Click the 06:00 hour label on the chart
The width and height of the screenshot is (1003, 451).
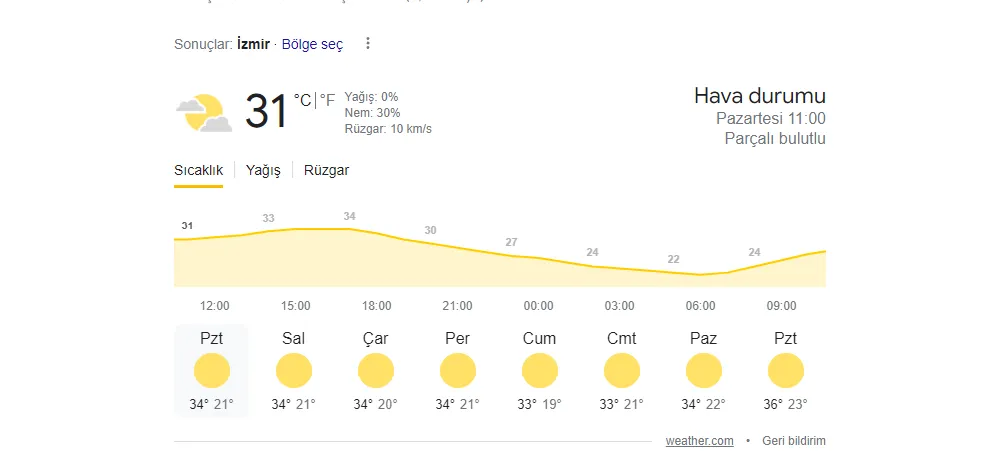(x=700, y=306)
